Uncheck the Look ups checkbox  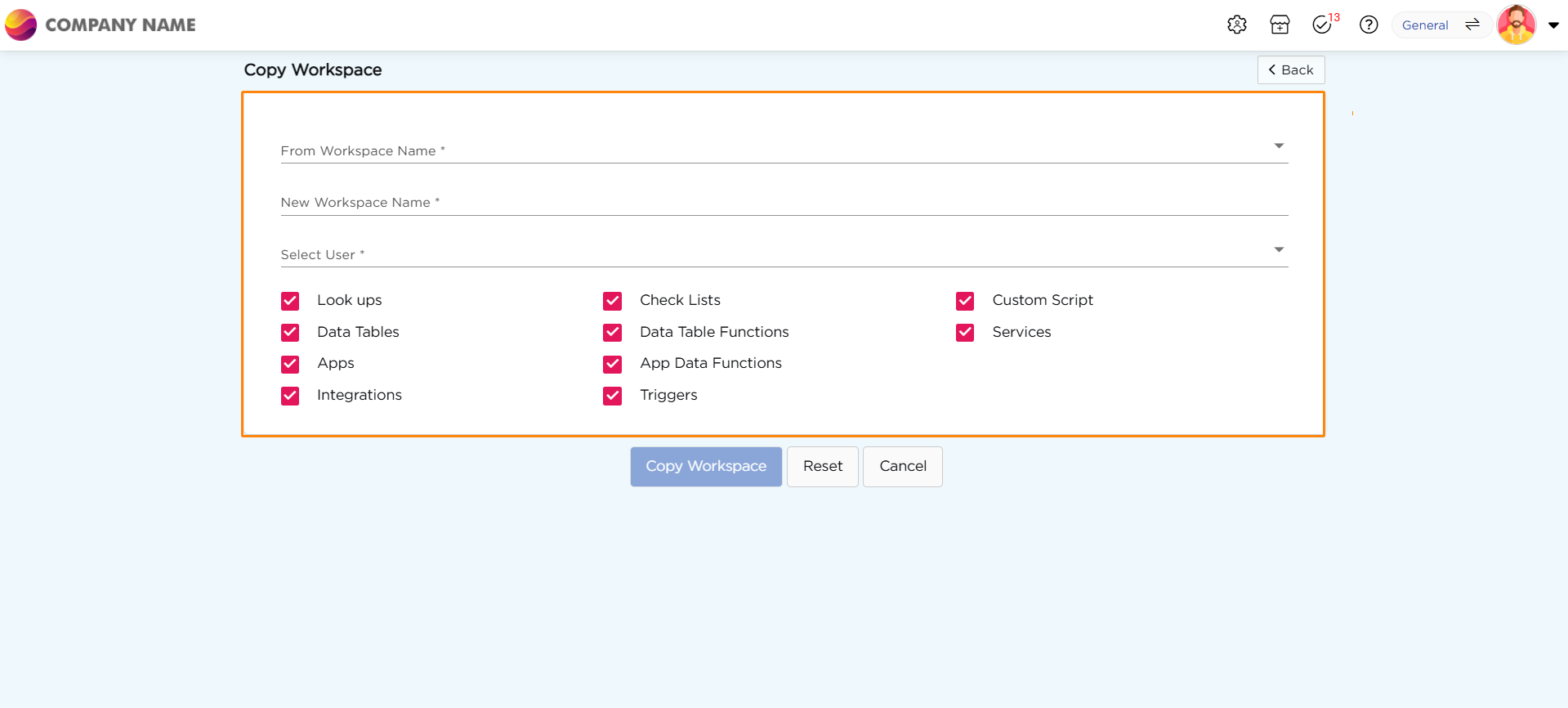coord(290,301)
